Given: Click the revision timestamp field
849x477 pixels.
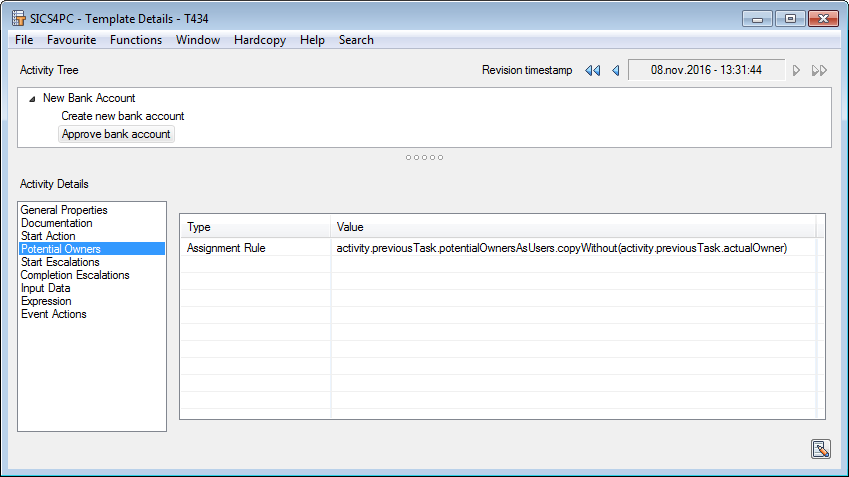Looking at the screenshot, I should (705, 70).
